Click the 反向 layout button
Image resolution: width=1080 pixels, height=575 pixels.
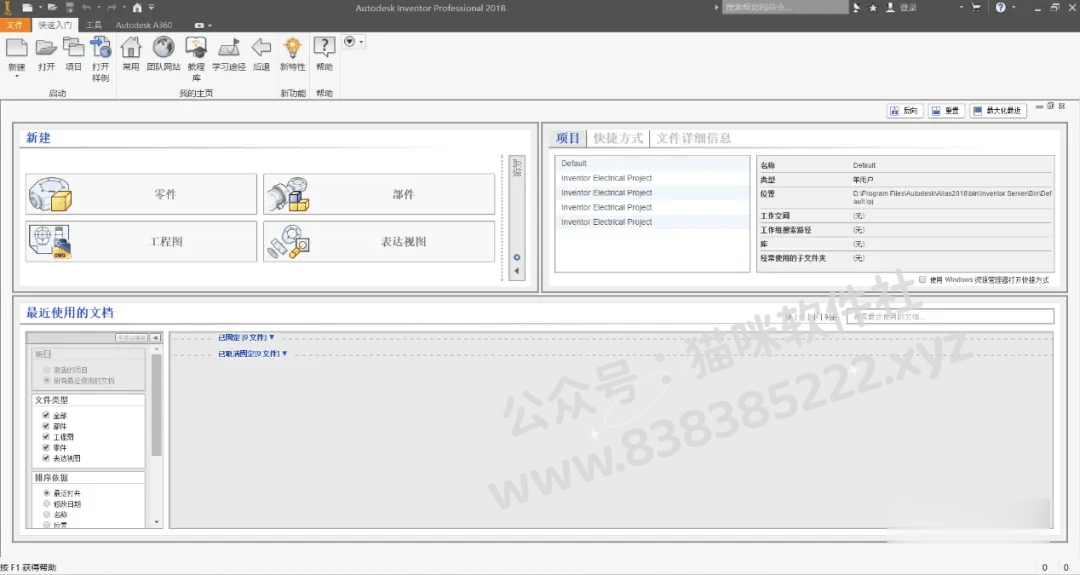pos(904,110)
